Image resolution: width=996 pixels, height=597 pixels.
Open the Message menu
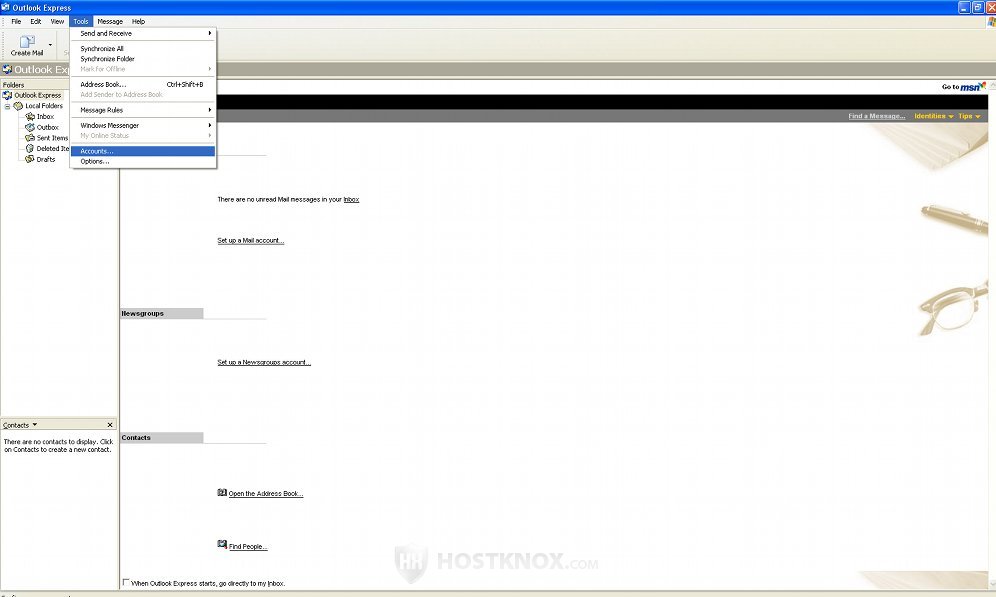pyautogui.click(x=110, y=21)
